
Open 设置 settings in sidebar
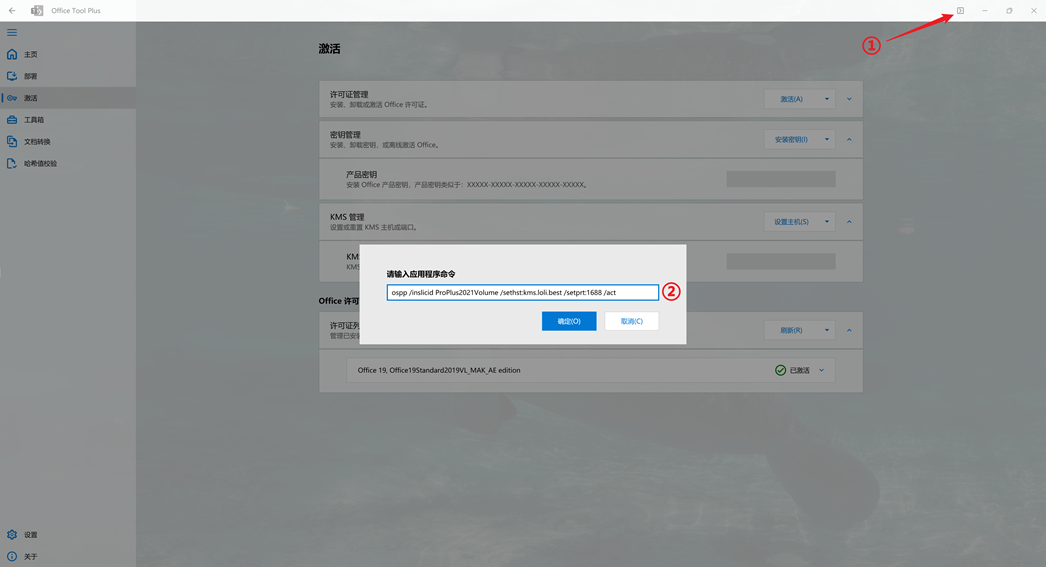68,535
